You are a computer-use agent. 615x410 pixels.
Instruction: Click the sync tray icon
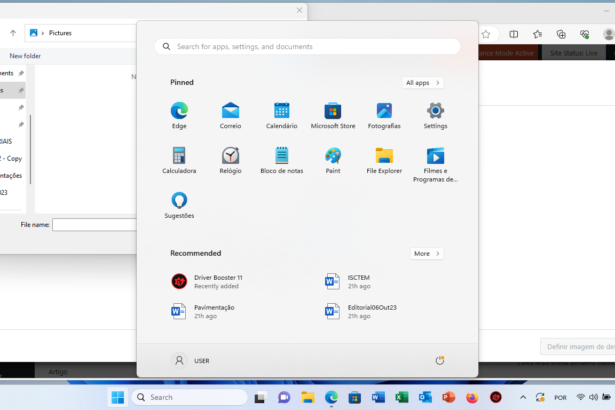coord(540,397)
